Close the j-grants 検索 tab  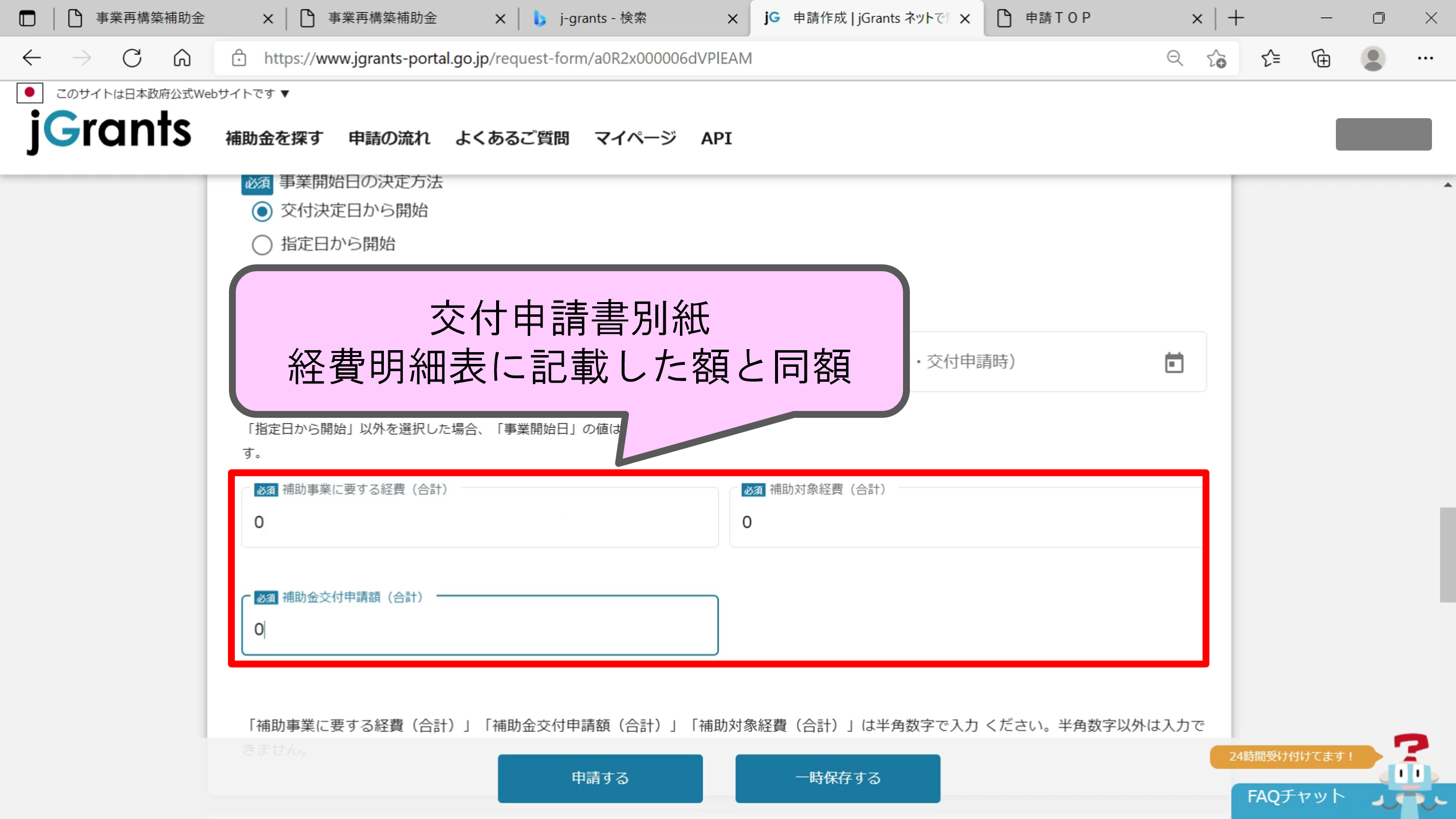click(732, 19)
